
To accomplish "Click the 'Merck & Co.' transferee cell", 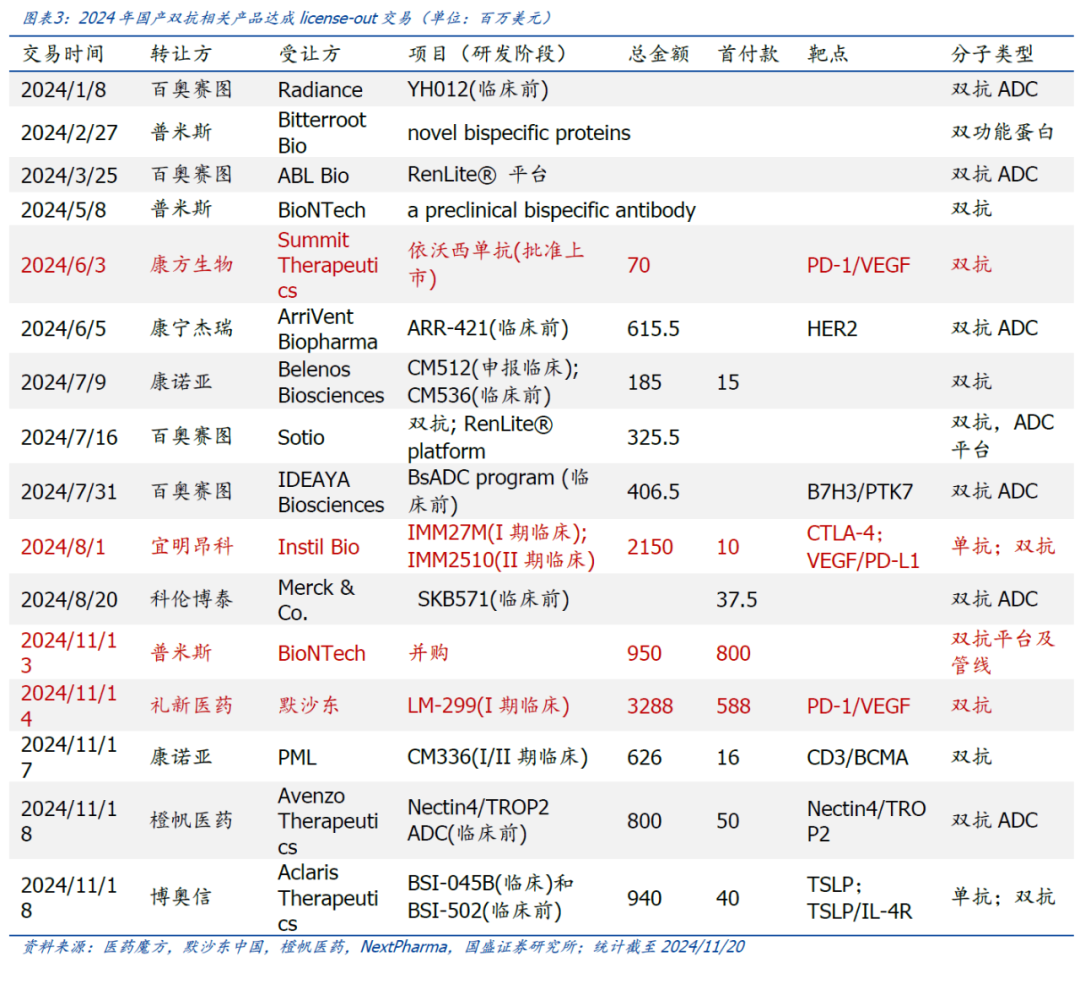I will tap(316, 599).
